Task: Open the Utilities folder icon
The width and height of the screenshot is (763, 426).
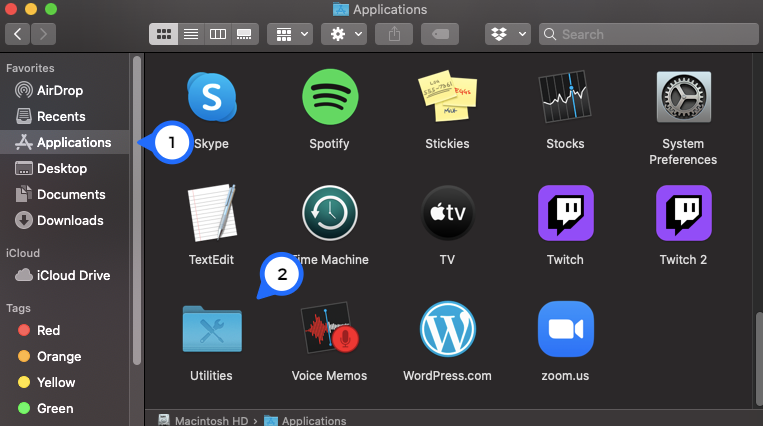Action: 212,329
